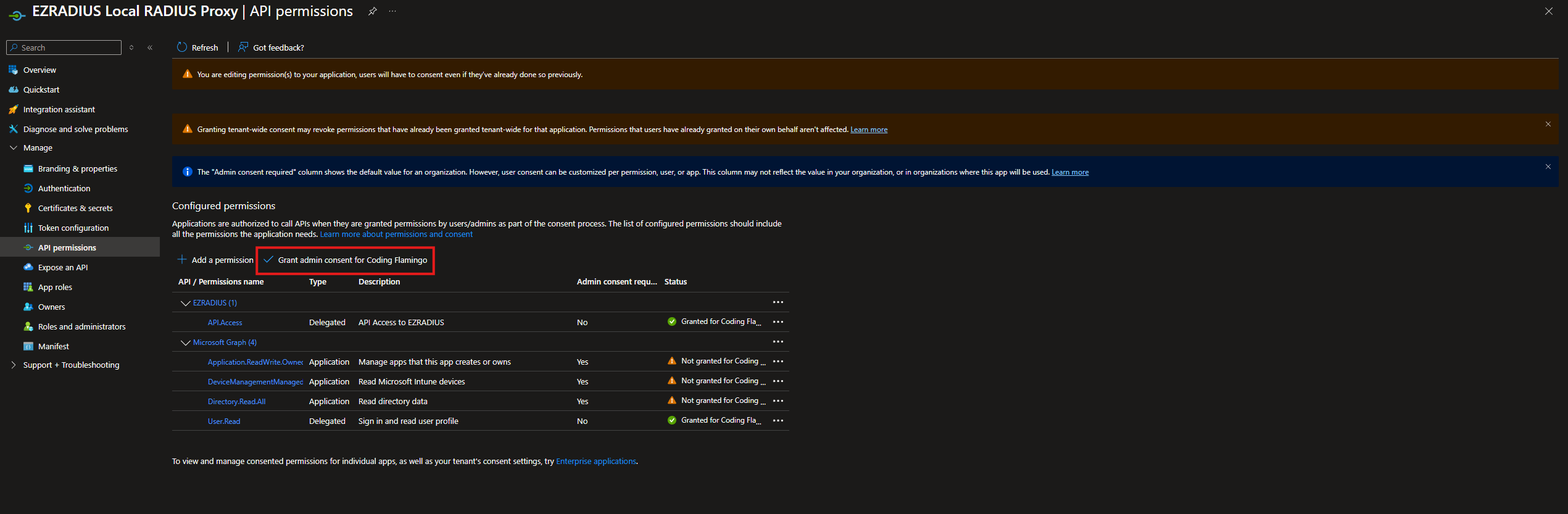
Task: Open Learn more about permissions and consent
Action: (396, 234)
